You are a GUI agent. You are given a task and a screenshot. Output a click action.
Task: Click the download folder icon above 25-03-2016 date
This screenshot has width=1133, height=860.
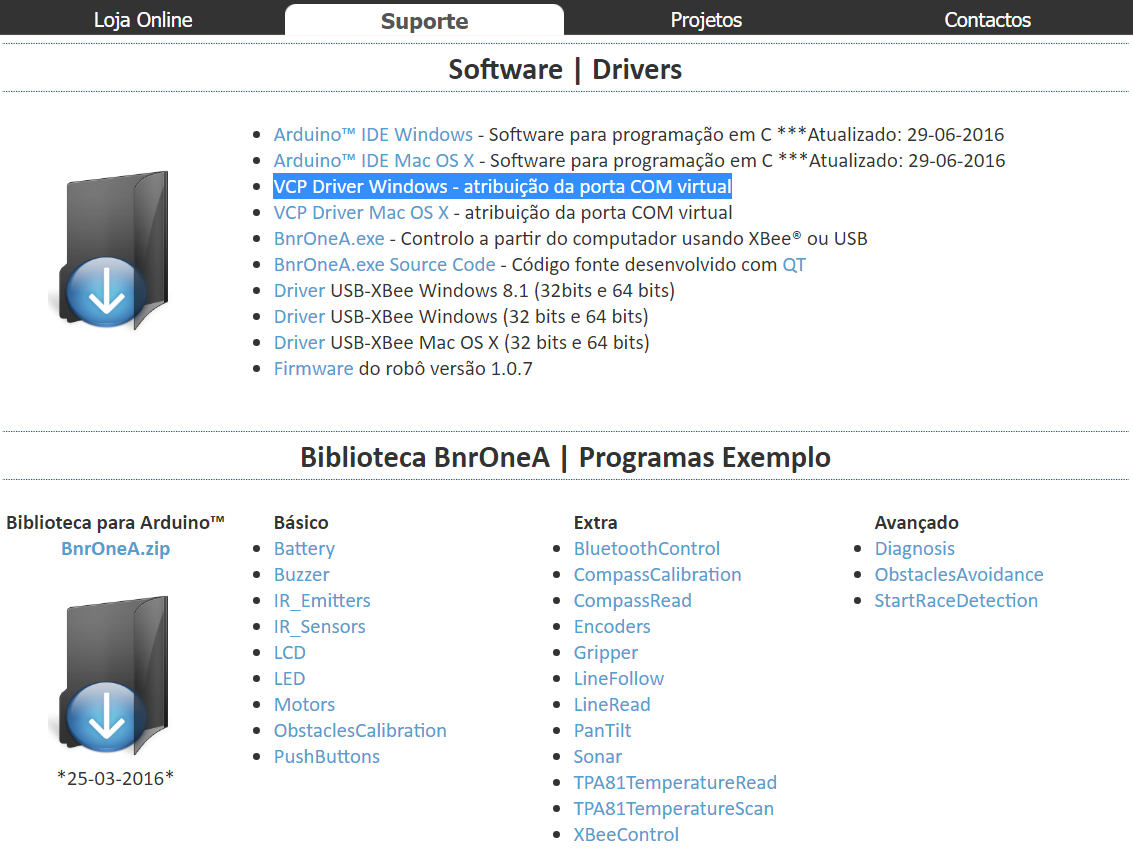108,675
